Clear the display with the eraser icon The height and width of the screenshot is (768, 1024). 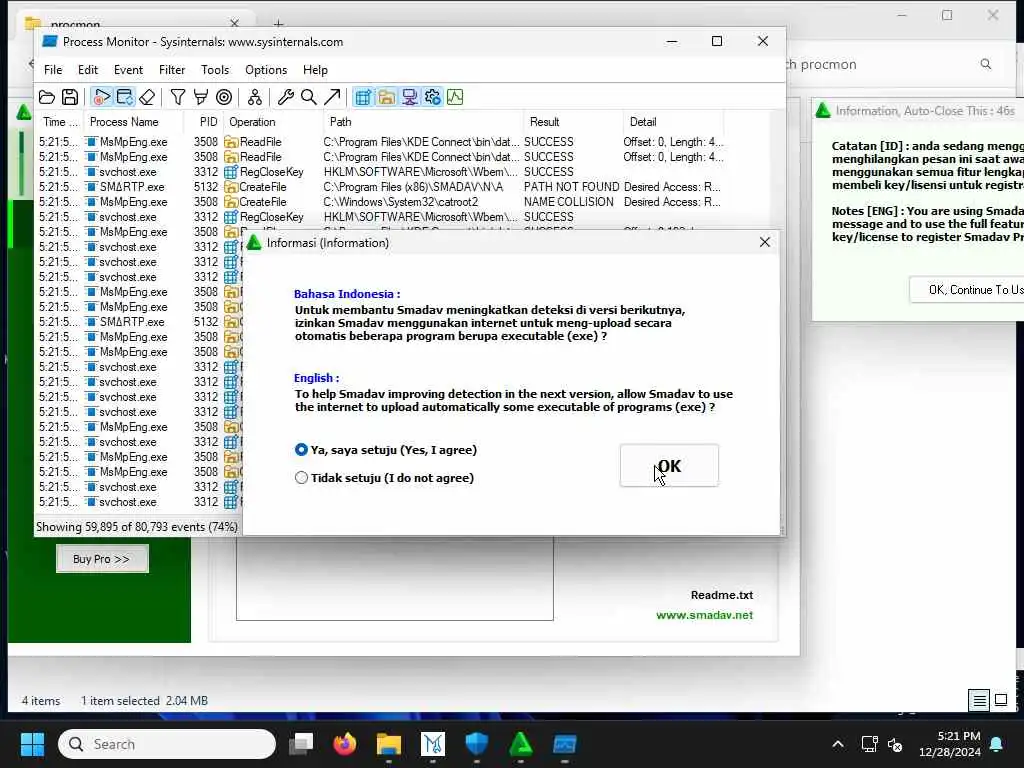(147, 97)
